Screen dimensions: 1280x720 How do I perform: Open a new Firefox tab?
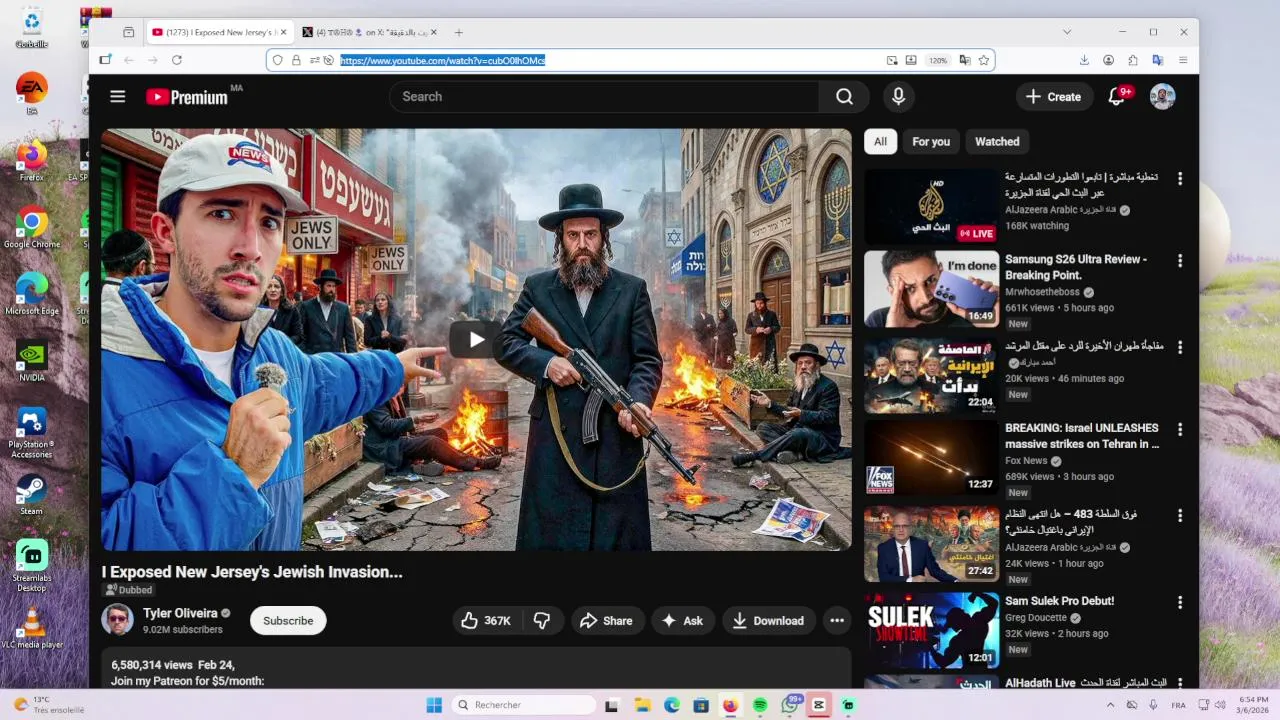459,32
